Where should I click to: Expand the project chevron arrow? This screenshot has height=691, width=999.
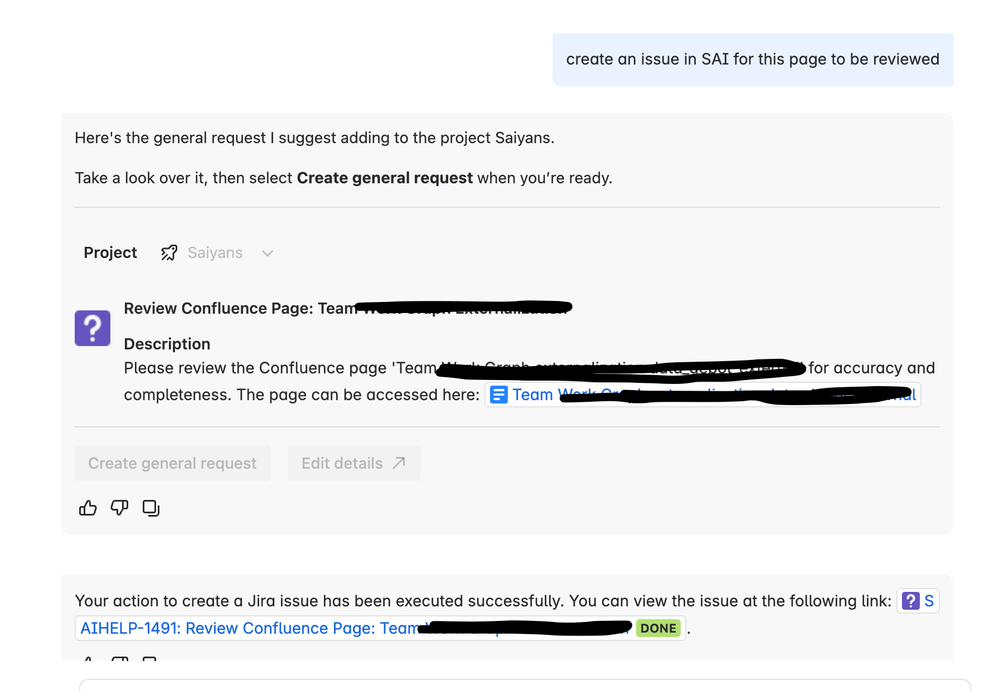[x=268, y=253]
